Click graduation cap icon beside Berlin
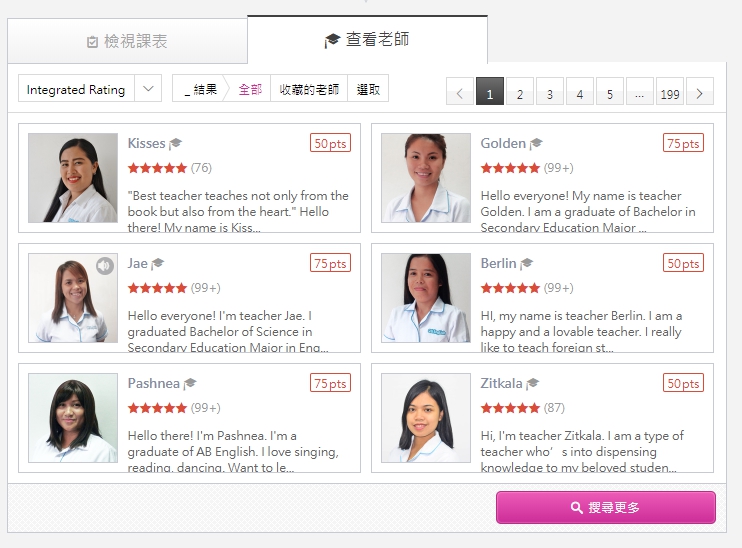The image size is (742, 548). point(526,263)
